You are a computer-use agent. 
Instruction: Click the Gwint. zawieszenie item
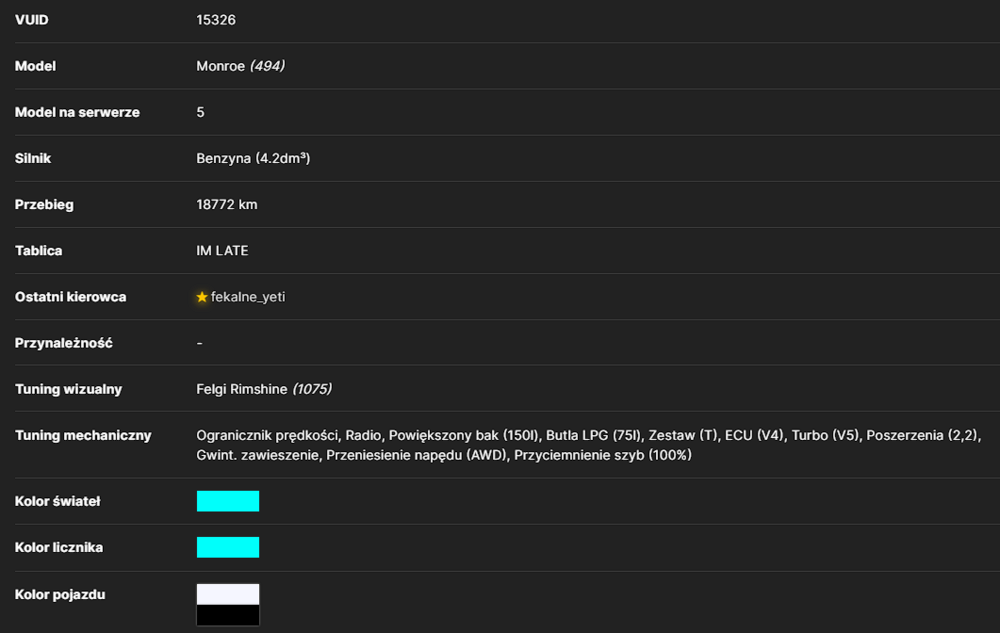257,455
